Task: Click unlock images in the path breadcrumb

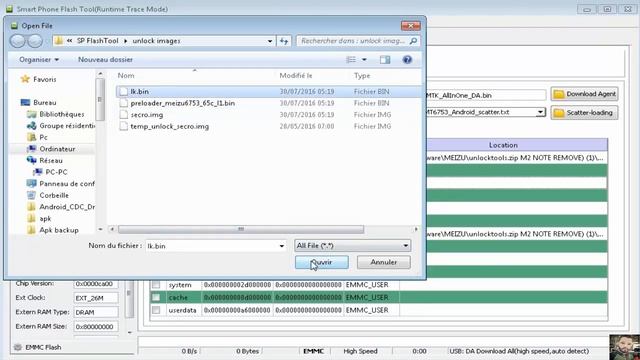Action: [x=156, y=41]
